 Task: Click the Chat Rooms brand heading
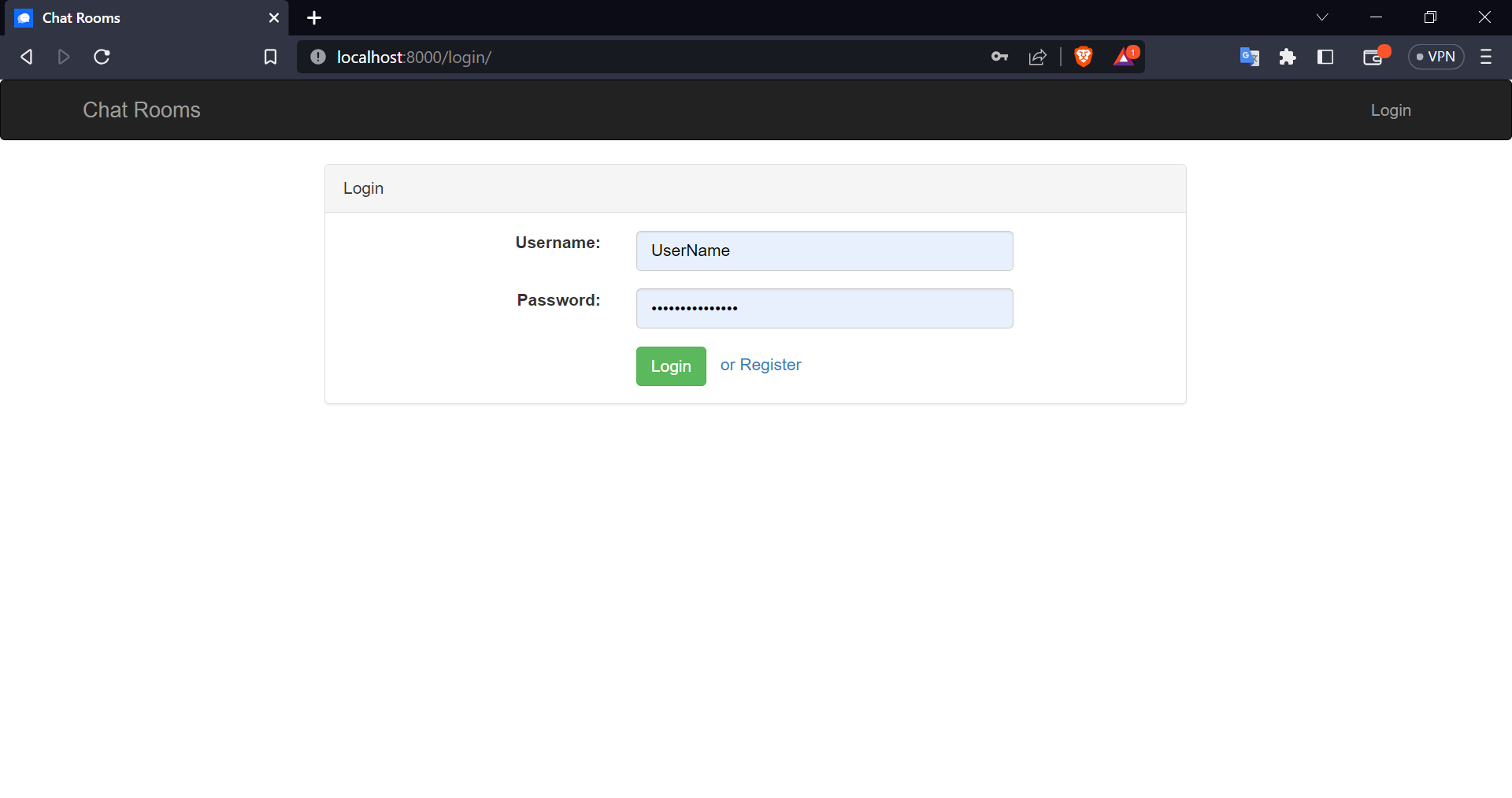click(x=141, y=109)
